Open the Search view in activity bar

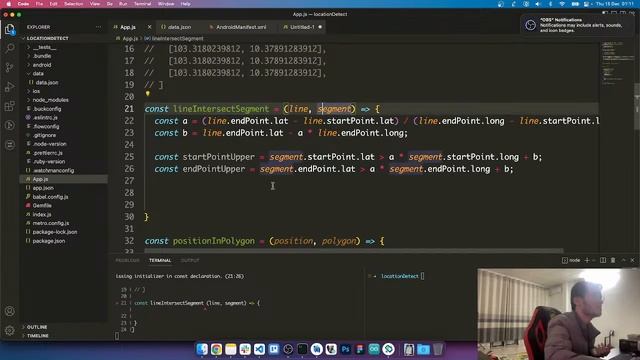coord(10,48)
